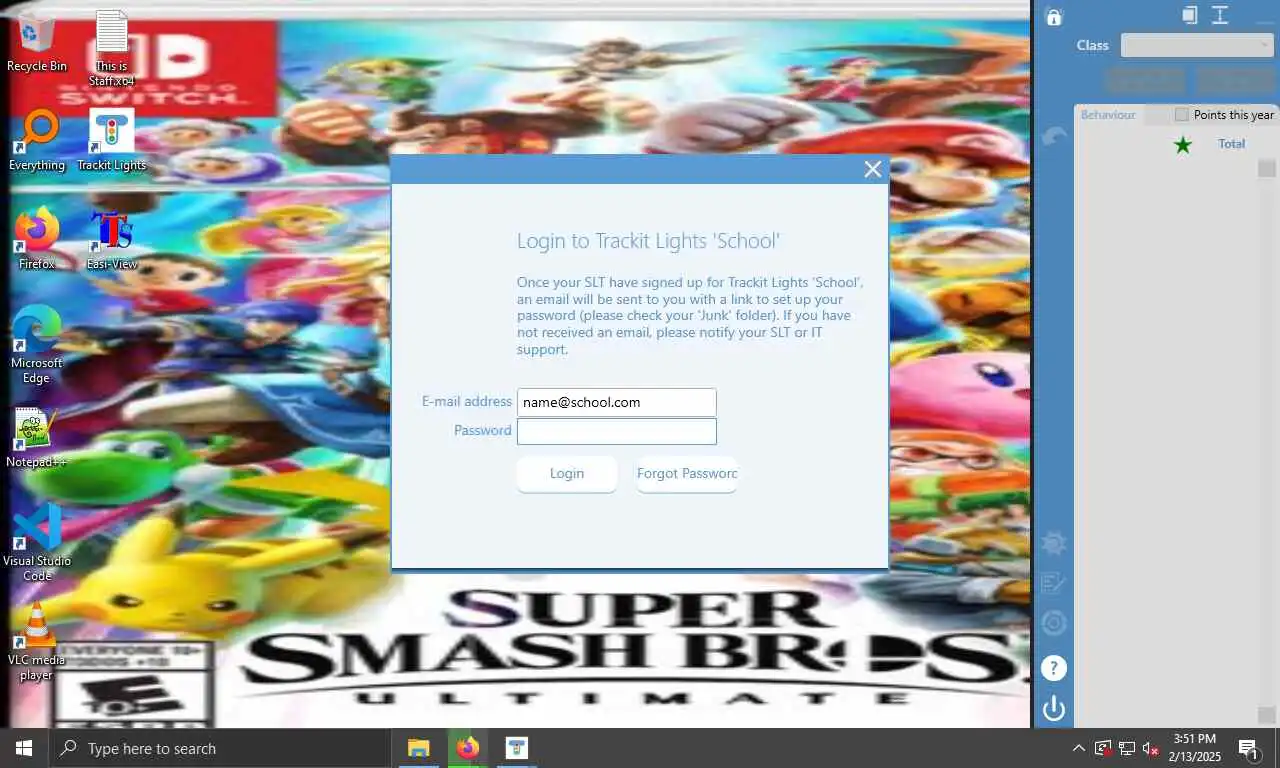Viewport: 1280px width, 768px height.
Task: Toggle the 'Points this year' checkbox
Action: 1182,115
